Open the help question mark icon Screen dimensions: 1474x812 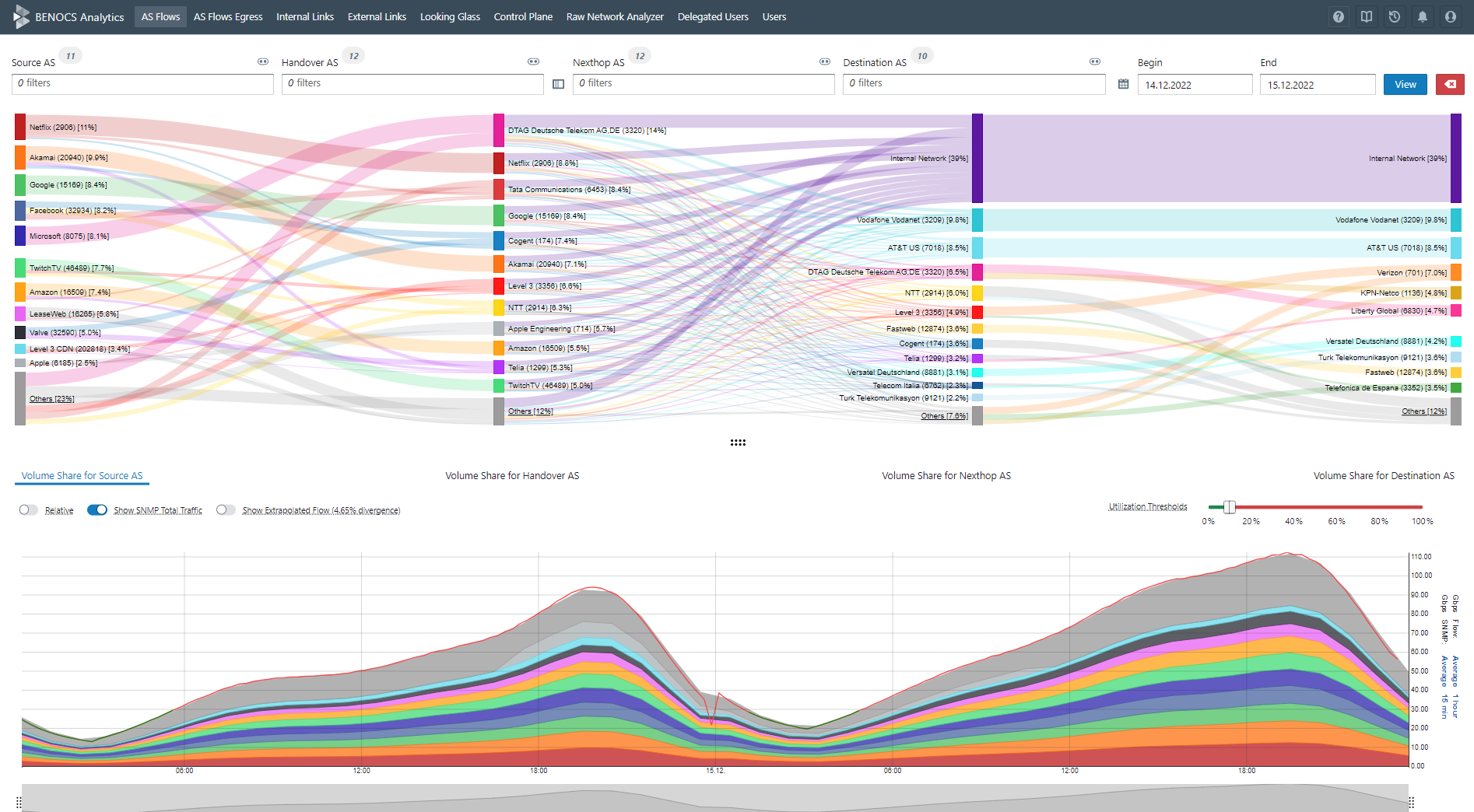(x=1338, y=16)
